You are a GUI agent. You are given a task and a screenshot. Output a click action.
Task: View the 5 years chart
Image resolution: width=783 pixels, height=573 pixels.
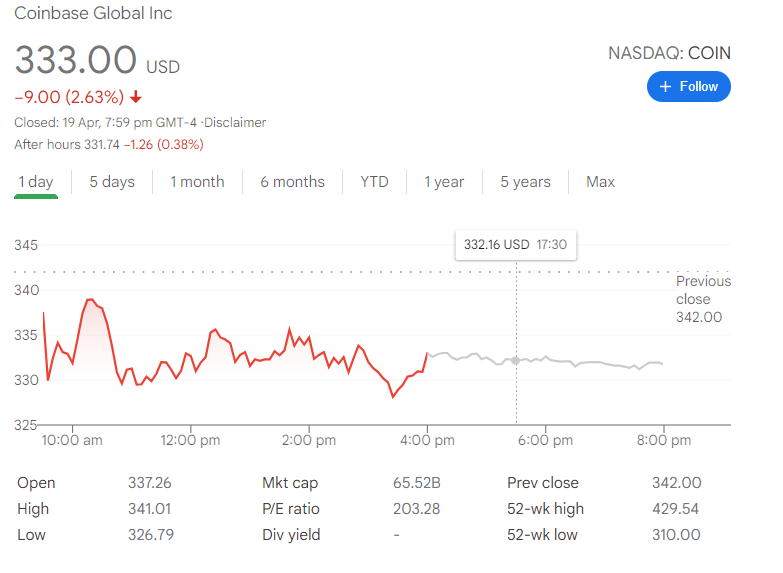pyautogui.click(x=525, y=182)
